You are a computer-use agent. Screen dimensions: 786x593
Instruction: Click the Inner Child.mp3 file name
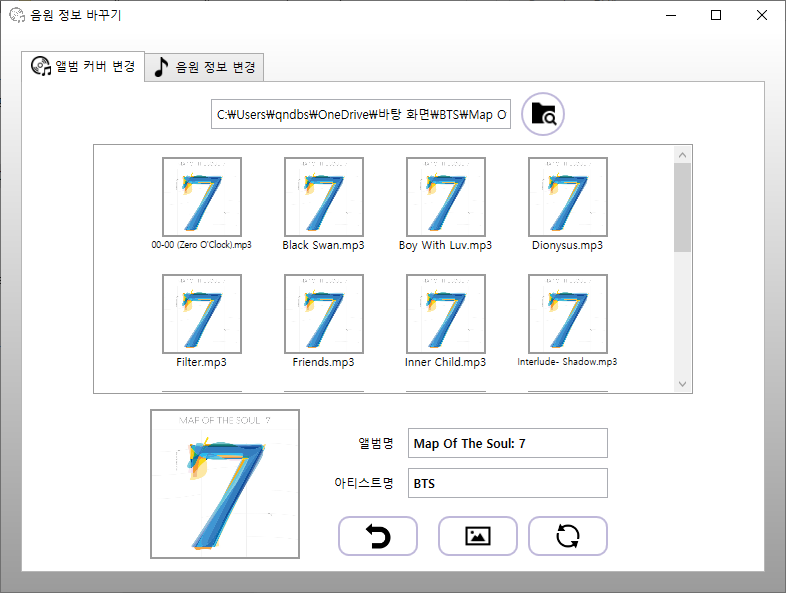(446, 362)
